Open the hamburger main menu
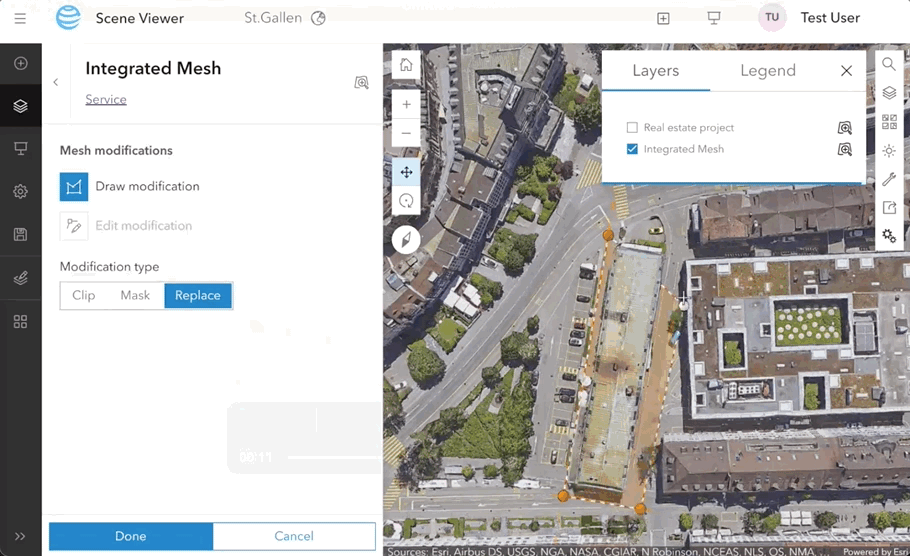 20,18
